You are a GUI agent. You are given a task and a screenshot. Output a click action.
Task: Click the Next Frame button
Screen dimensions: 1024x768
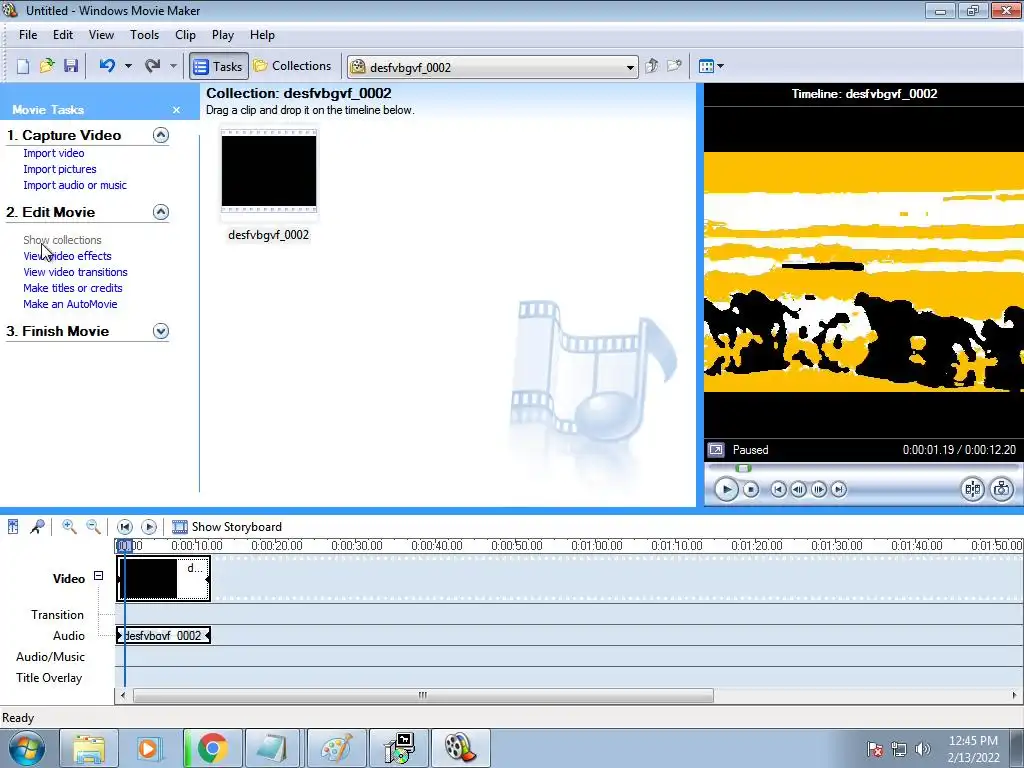tap(818, 489)
